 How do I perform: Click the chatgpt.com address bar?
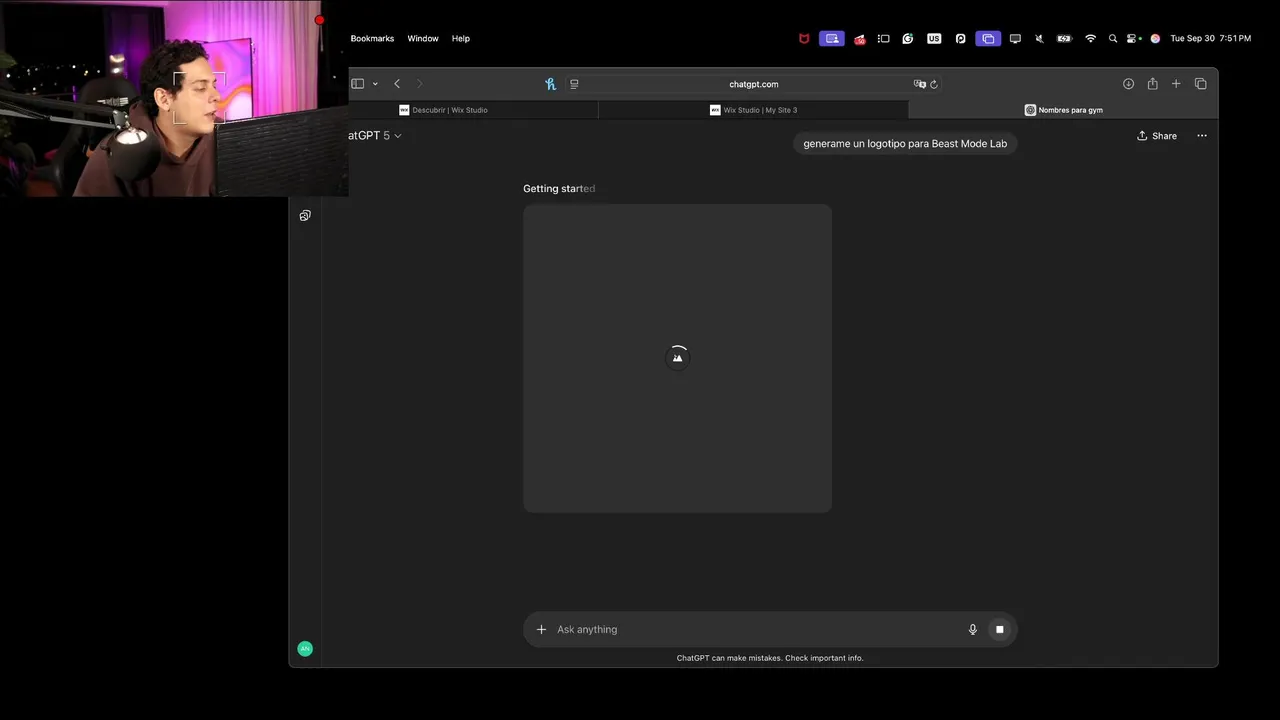pos(753,84)
